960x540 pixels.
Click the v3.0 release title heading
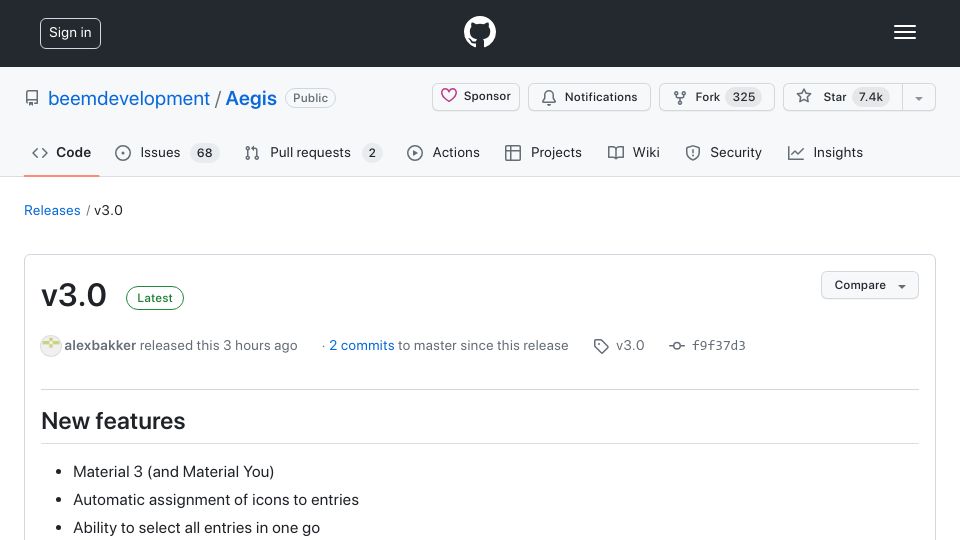[73, 296]
